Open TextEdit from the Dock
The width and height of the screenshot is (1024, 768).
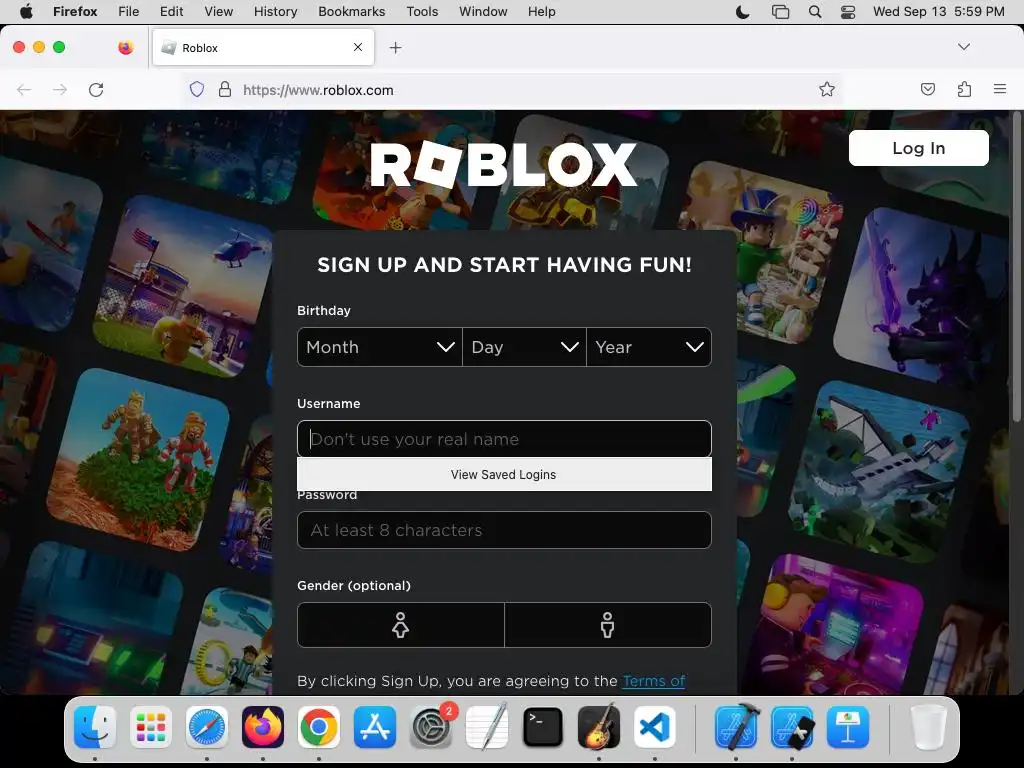pos(487,727)
